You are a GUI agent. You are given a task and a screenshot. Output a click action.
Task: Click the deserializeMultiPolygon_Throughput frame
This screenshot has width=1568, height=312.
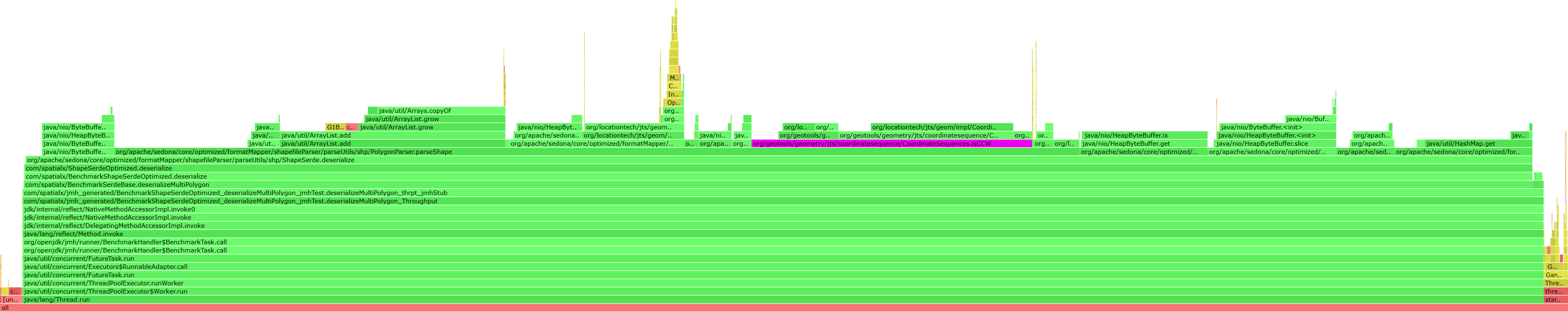coord(783,201)
